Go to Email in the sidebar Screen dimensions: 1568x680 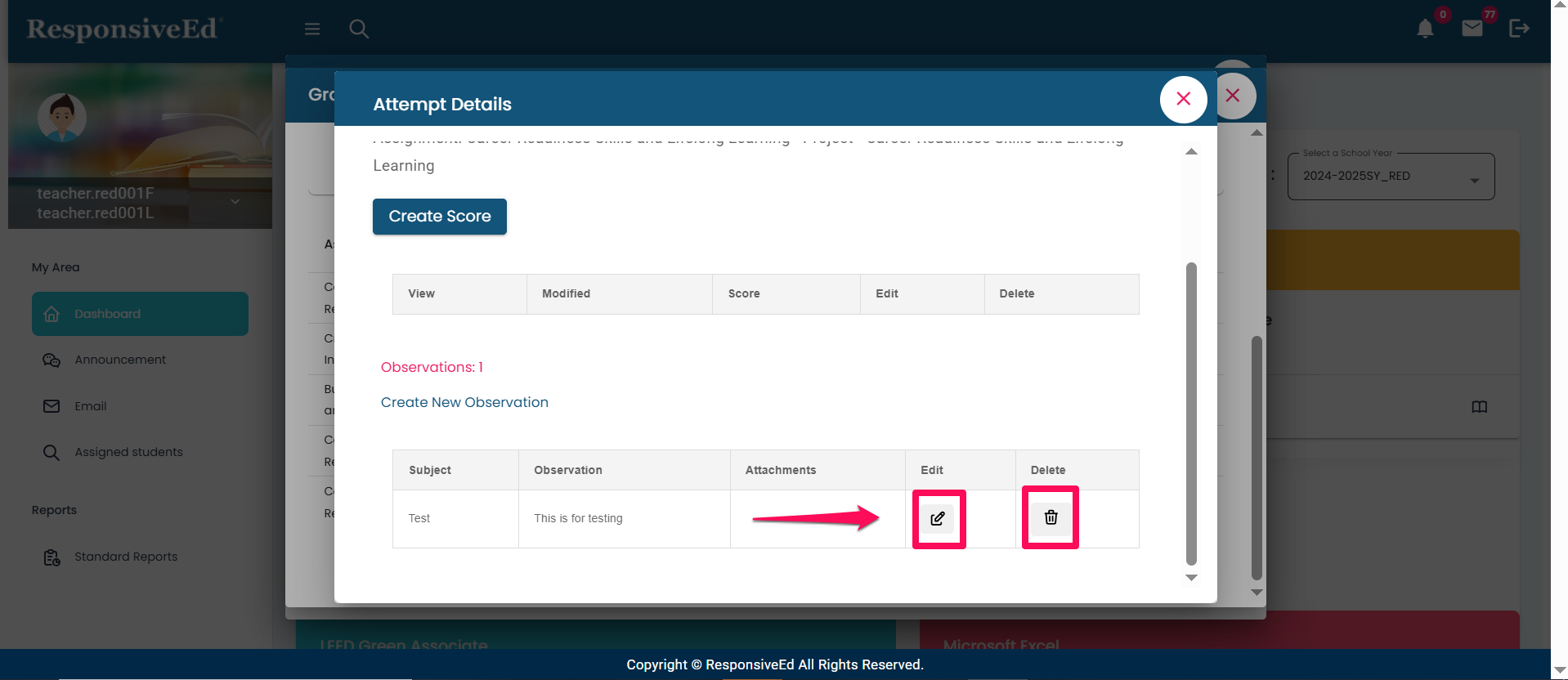(90, 406)
